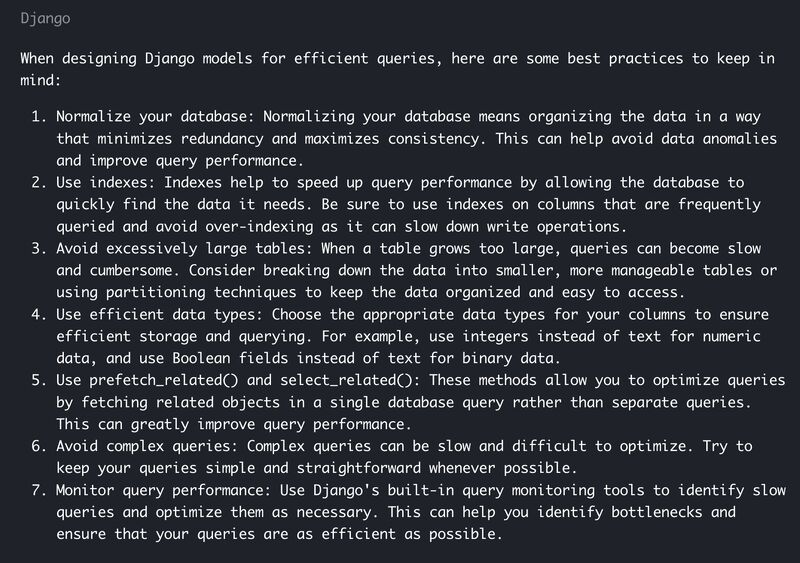Click list number 4 marker
This screenshot has width=800, height=563.
point(39,314)
